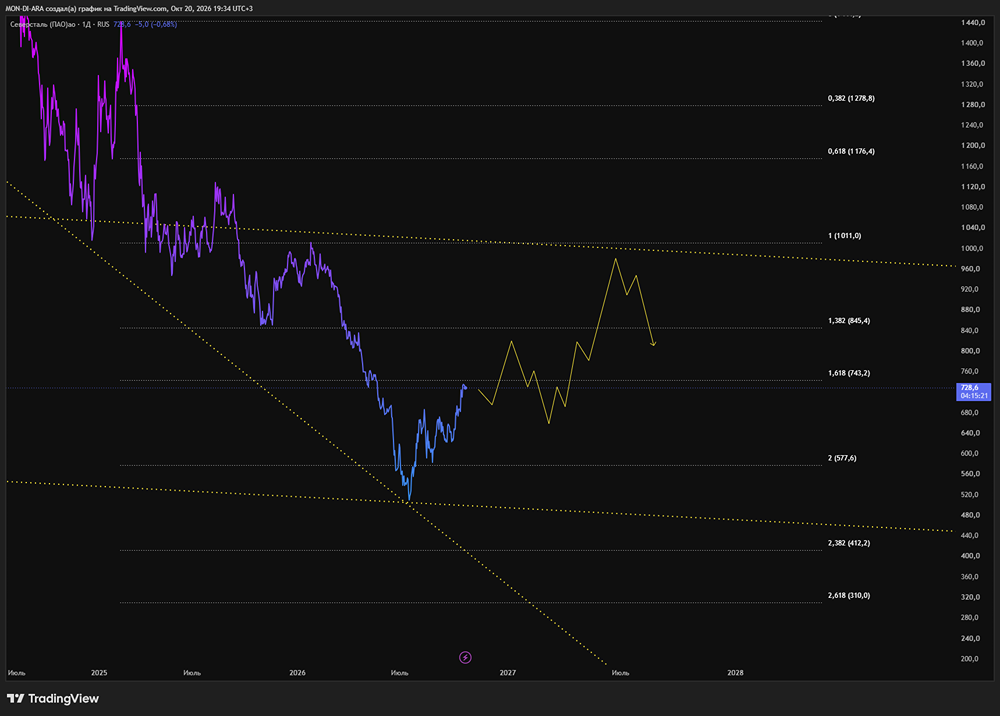
Task: Click the 1 440,0 price axis label
Action: [973, 23]
